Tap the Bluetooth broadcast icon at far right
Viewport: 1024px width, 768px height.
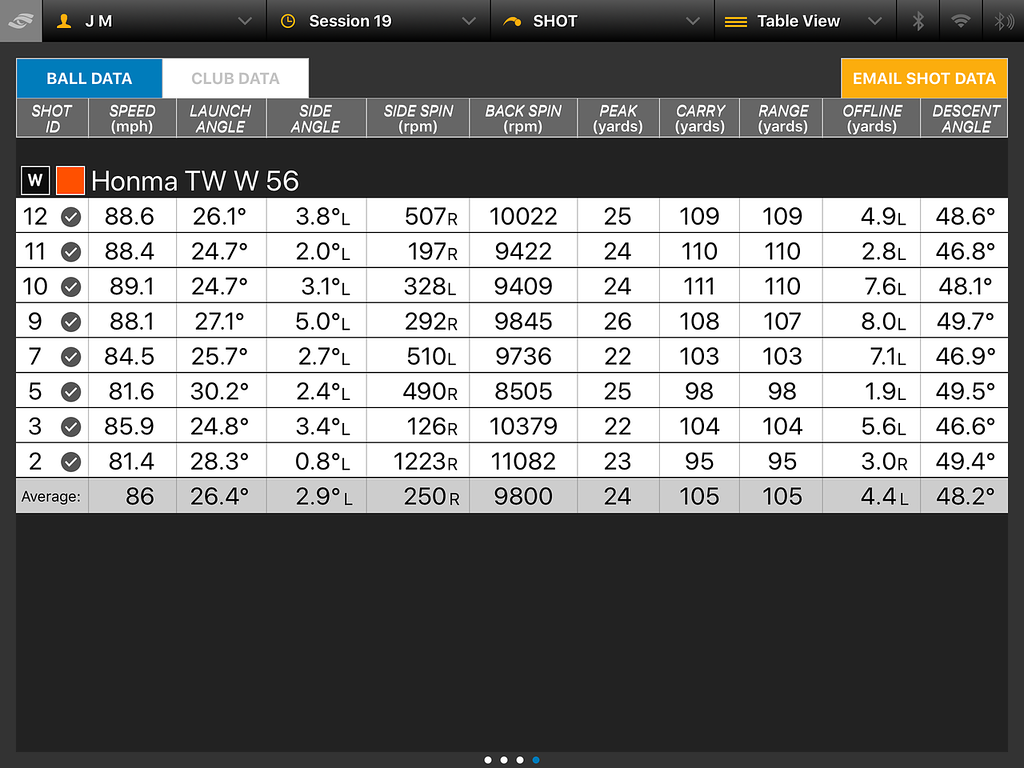coord(1004,21)
